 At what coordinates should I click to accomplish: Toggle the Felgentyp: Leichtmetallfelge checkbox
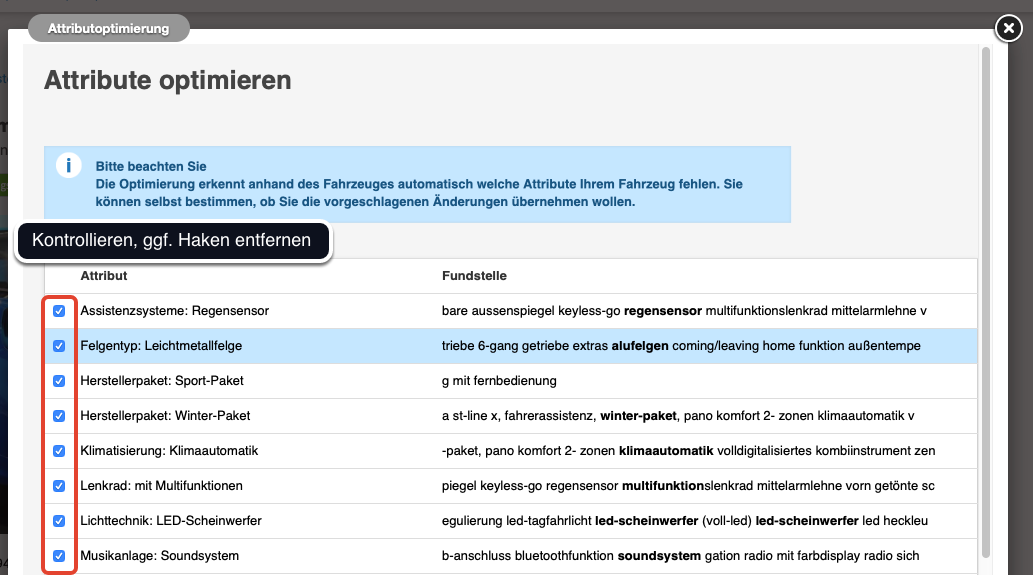pos(59,346)
